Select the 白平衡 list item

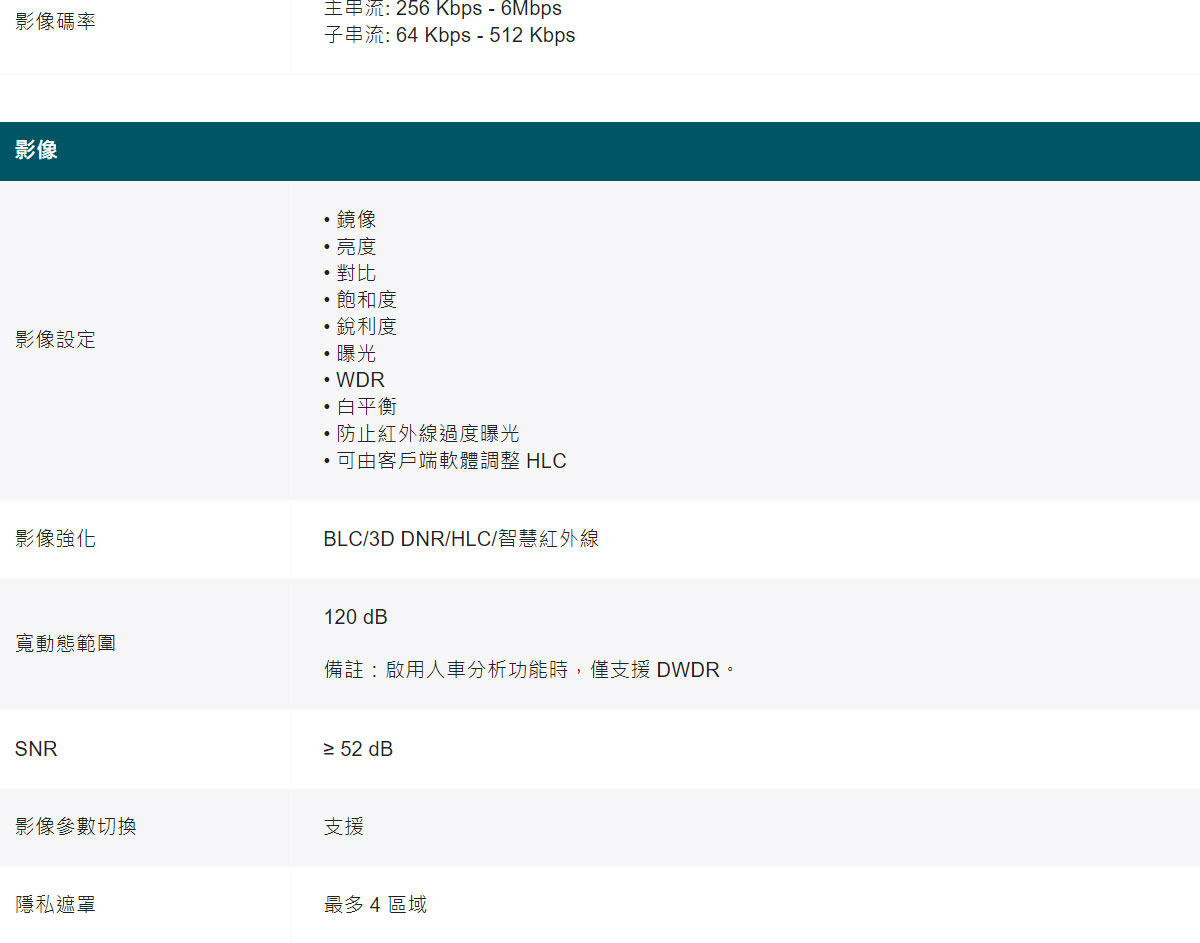(365, 407)
